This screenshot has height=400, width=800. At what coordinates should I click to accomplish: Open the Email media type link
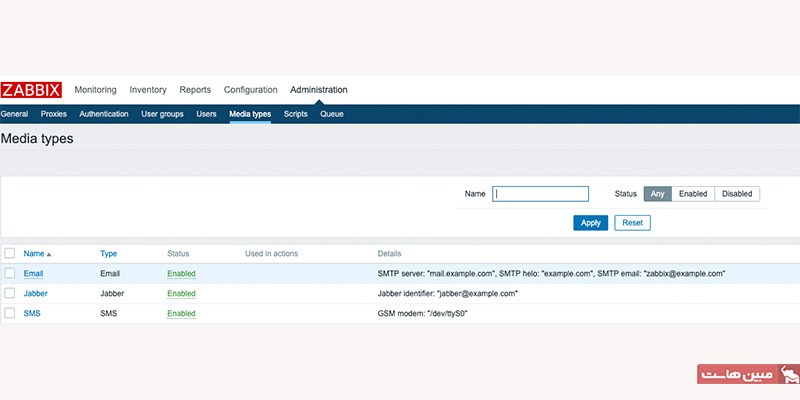33,273
